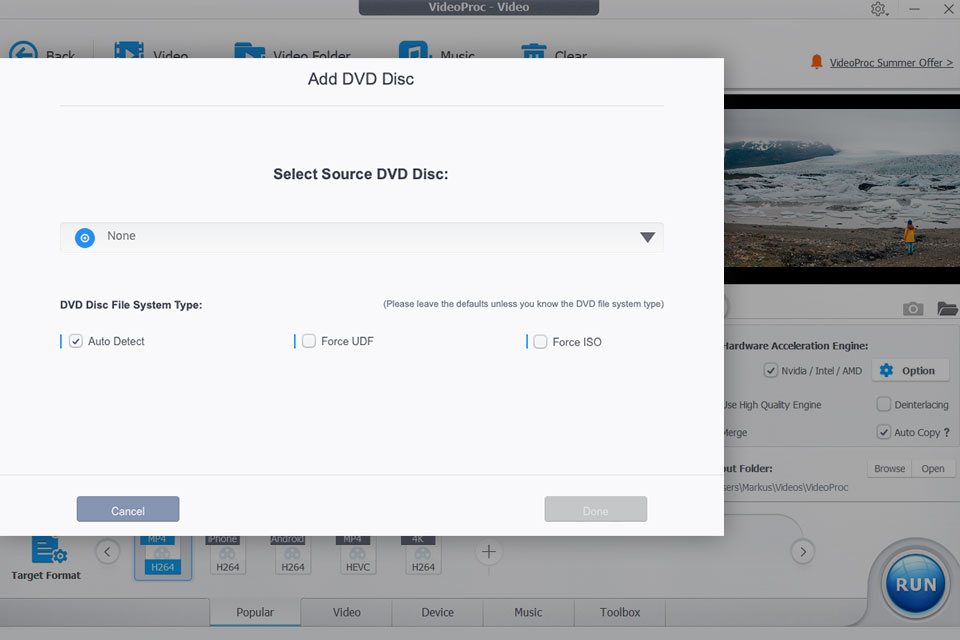Open the settings gear in title bar
The image size is (960, 640).
[878, 9]
